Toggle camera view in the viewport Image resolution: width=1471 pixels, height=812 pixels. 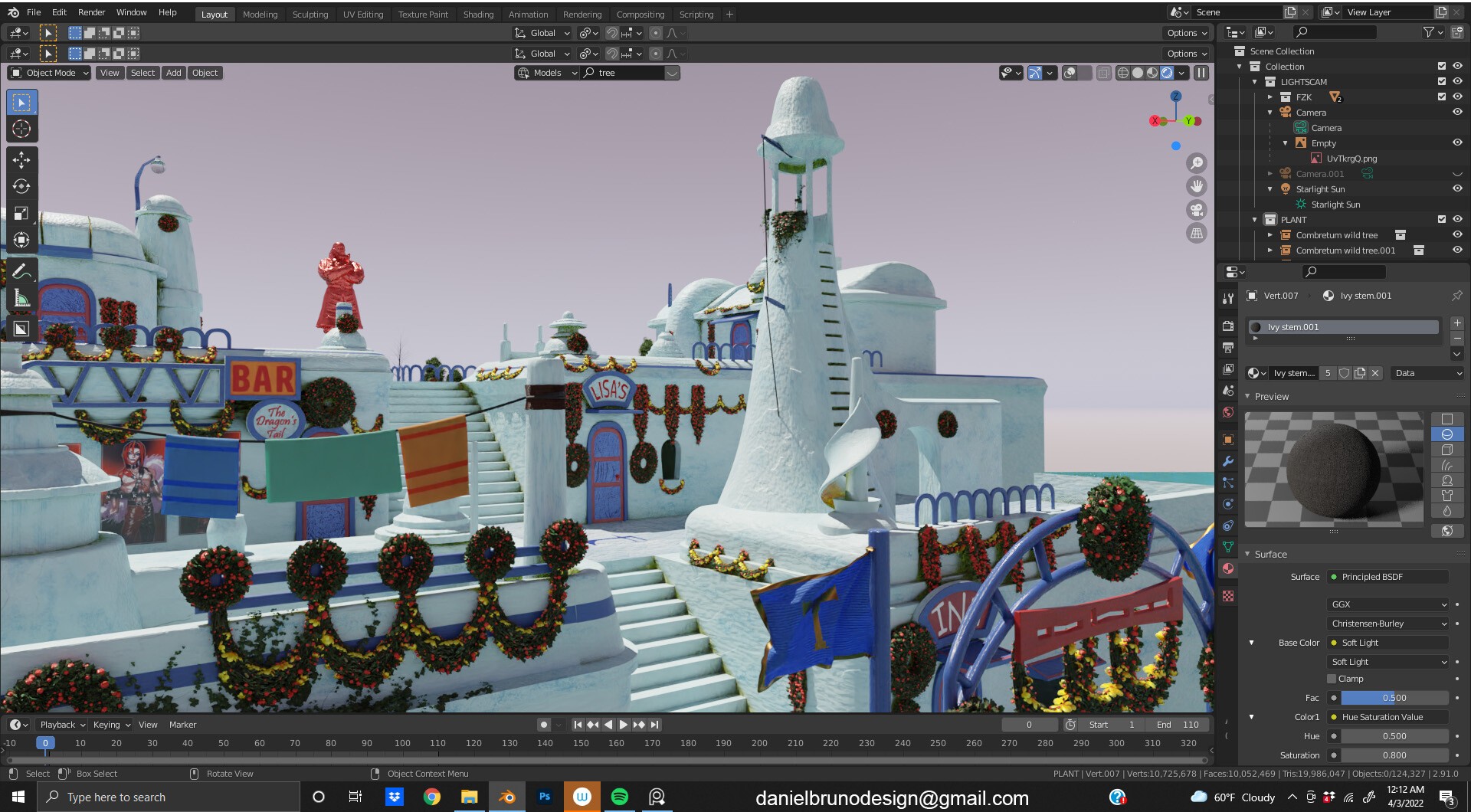(1196, 210)
